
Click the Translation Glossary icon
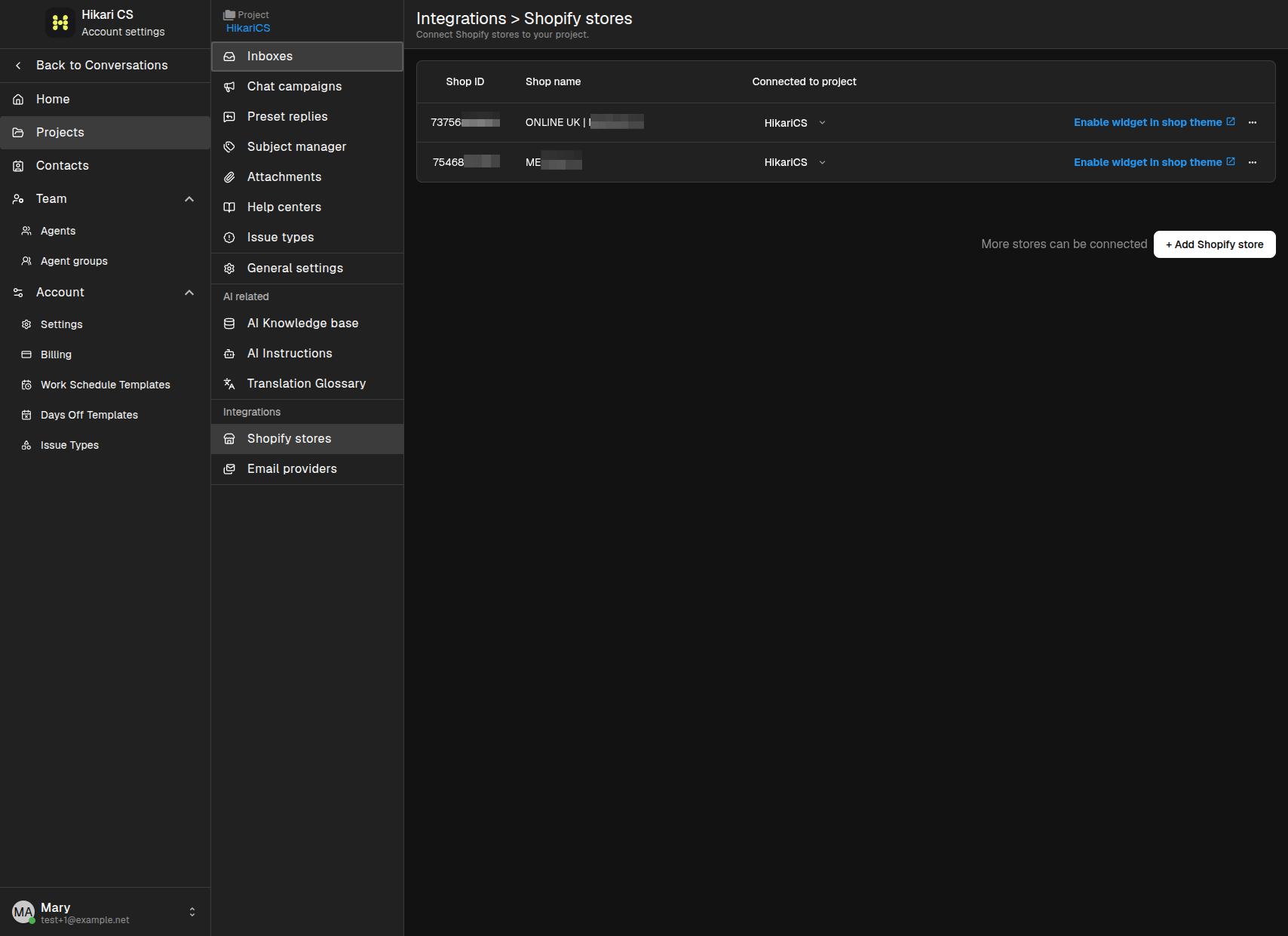pyautogui.click(x=229, y=384)
